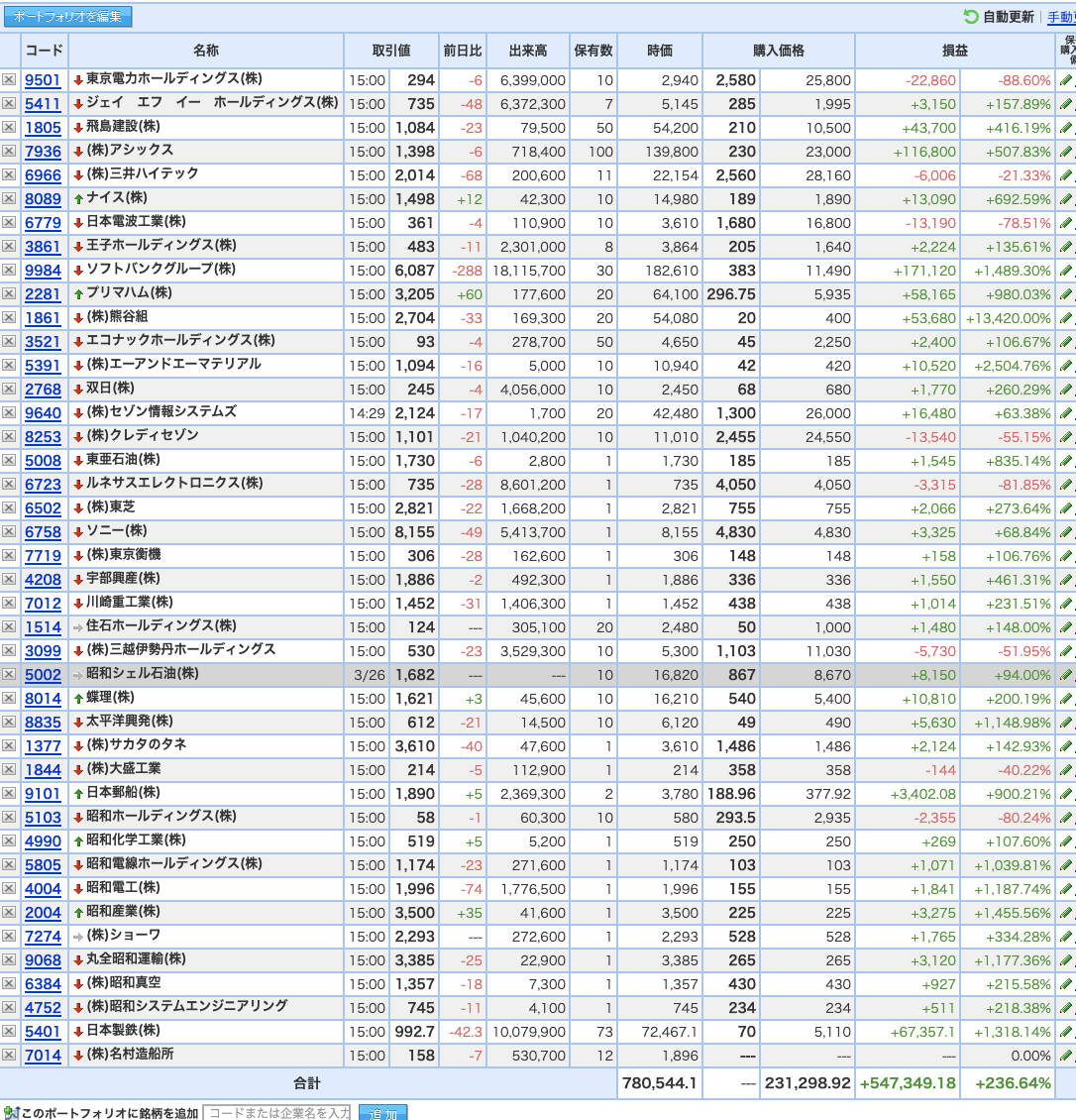Edit 日本郵船 holding pencil icon

click(x=1066, y=794)
